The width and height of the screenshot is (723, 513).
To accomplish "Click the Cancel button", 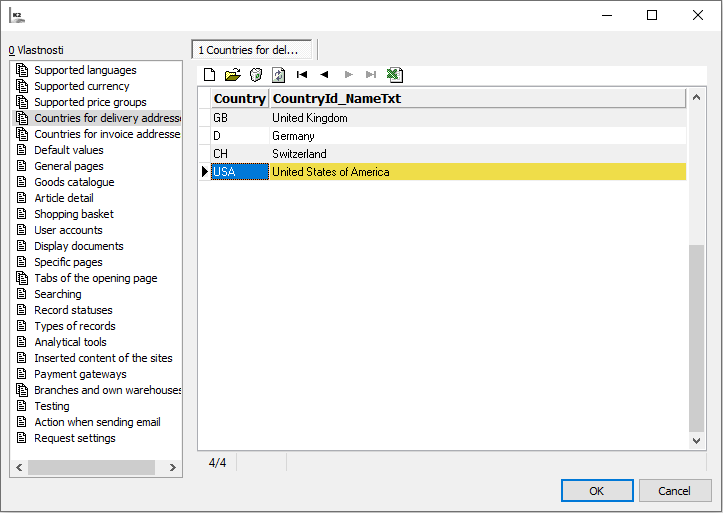I will tap(675, 491).
